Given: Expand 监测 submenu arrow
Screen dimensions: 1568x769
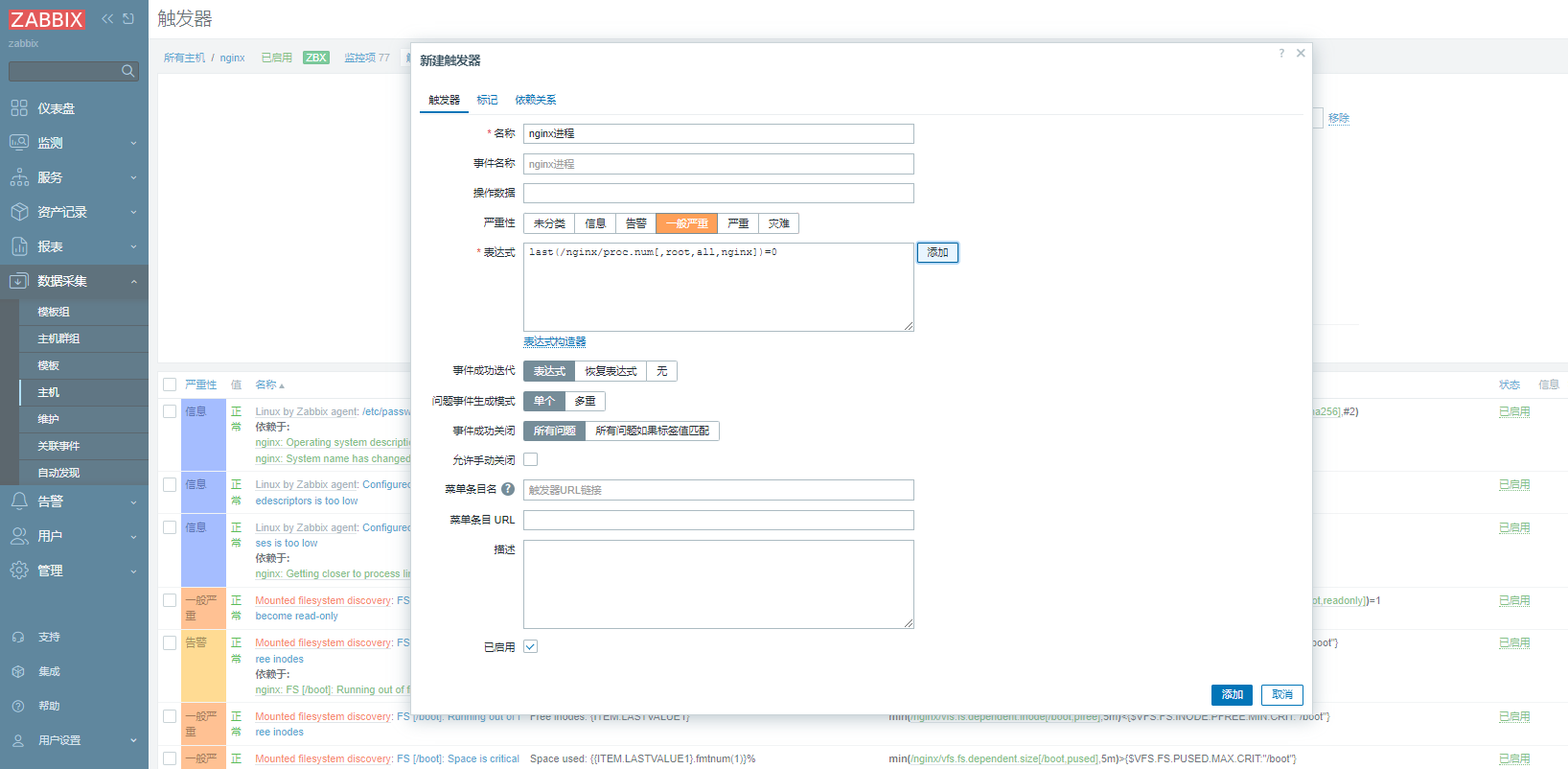Looking at the screenshot, I should [x=133, y=143].
